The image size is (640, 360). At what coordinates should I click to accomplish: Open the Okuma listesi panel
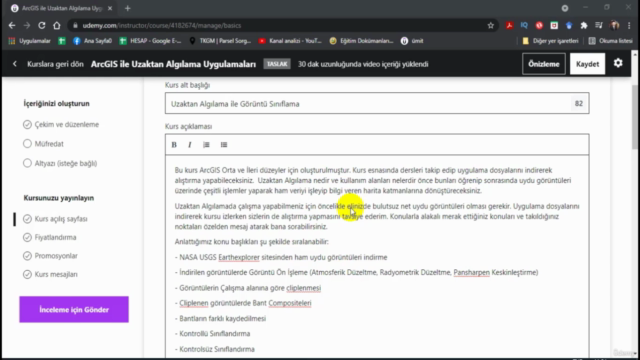[x=611, y=41]
